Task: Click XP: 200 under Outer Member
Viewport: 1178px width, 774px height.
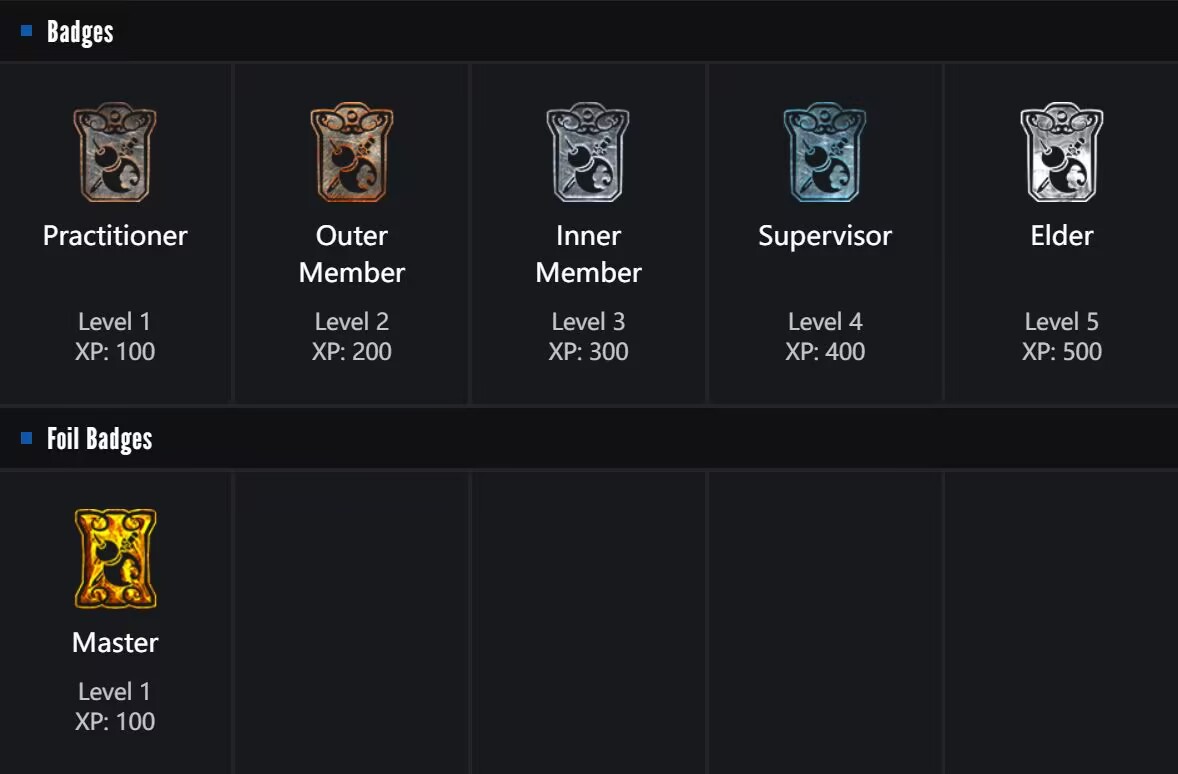Action: [x=352, y=352]
